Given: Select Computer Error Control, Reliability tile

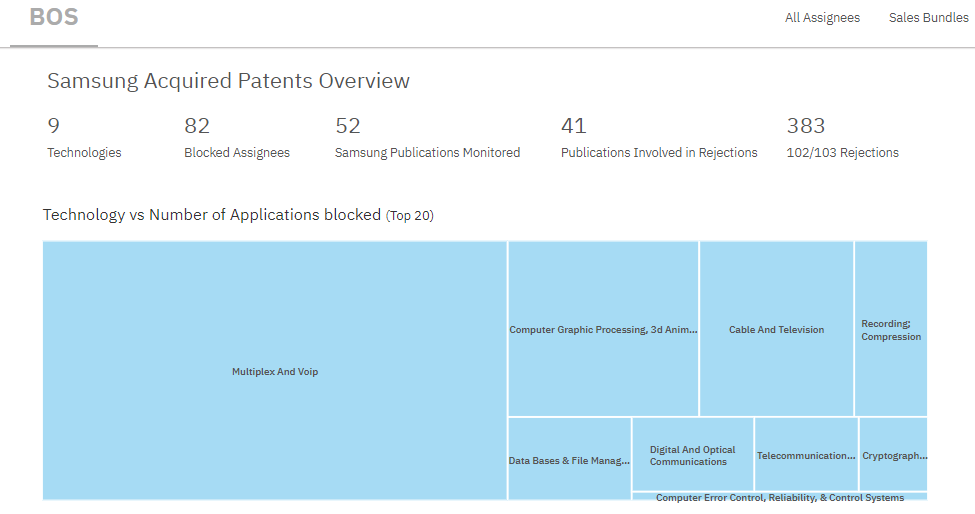Looking at the screenshot, I should pos(779,497).
